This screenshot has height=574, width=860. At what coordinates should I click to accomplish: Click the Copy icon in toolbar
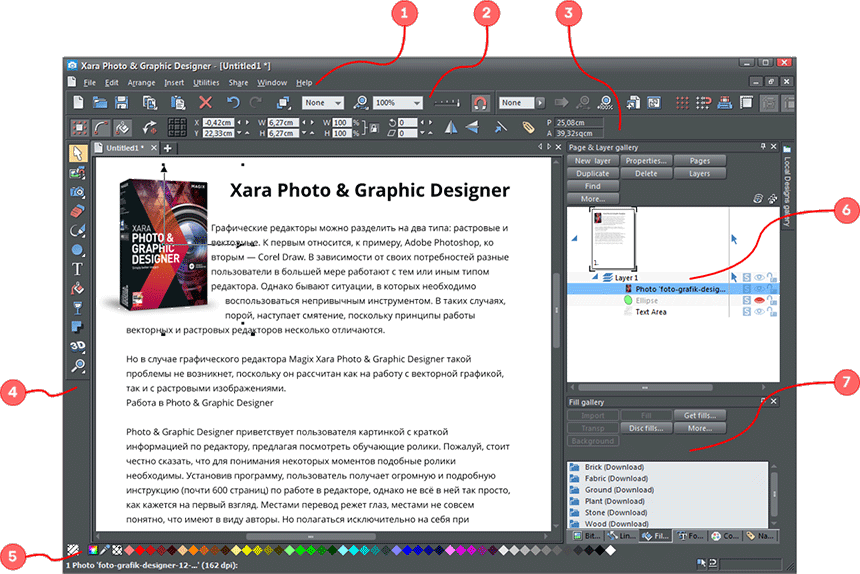(x=150, y=103)
